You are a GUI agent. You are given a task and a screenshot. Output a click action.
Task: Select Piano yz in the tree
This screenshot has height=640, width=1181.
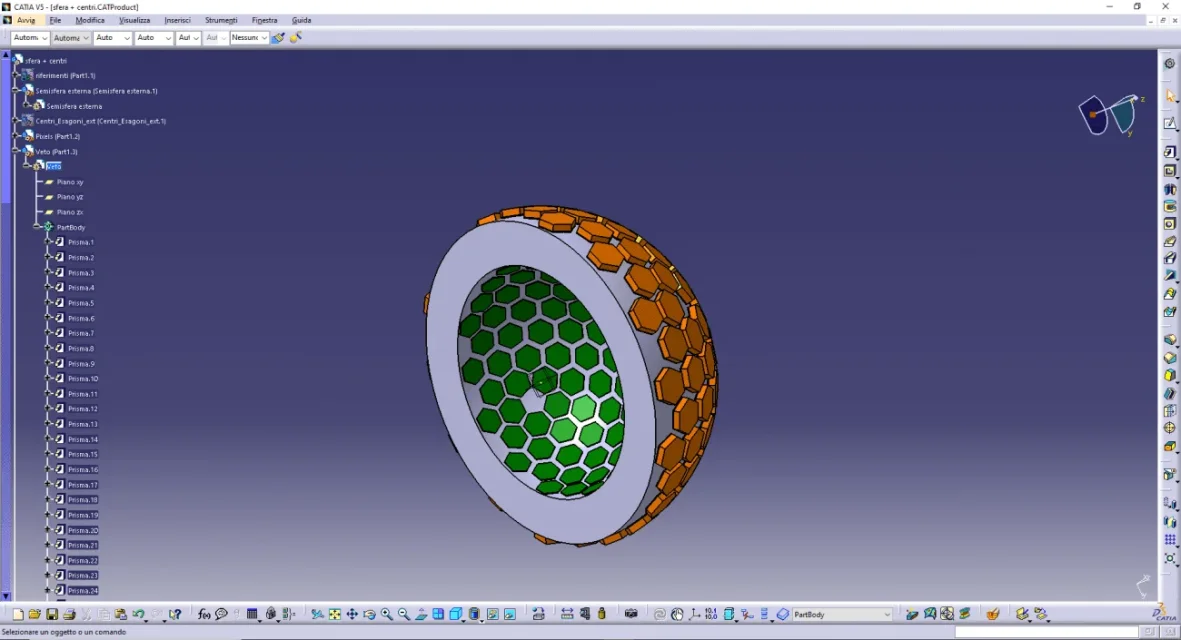point(70,197)
